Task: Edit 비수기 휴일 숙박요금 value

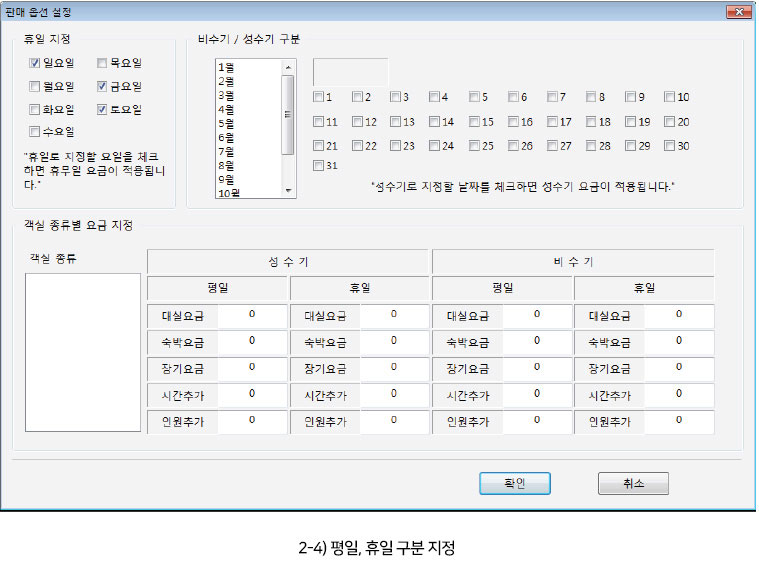Action: click(679, 342)
